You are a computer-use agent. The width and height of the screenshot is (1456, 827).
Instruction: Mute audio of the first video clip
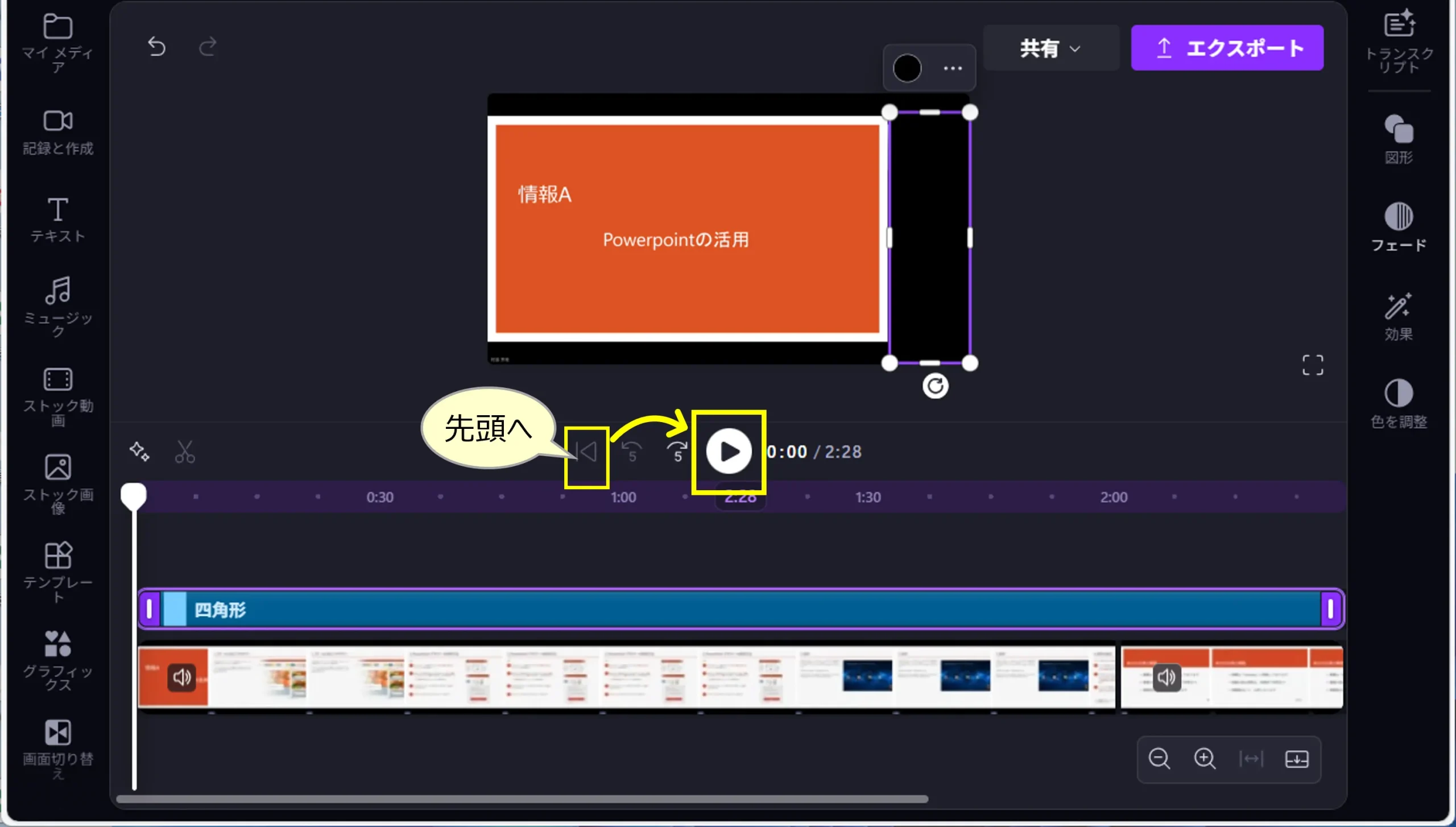(x=182, y=677)
